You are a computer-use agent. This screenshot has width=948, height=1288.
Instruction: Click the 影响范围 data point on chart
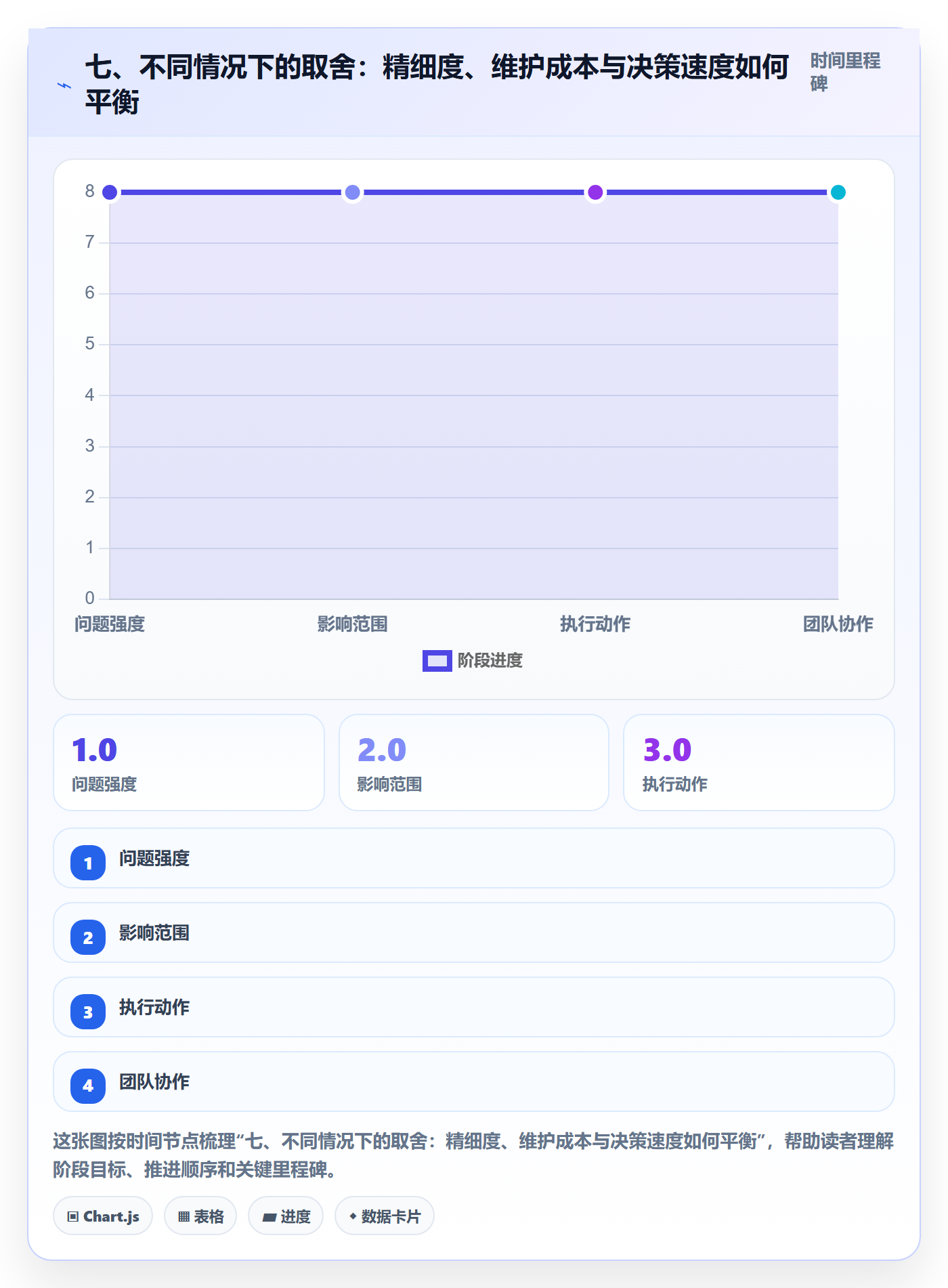click(x=352, y=192)
